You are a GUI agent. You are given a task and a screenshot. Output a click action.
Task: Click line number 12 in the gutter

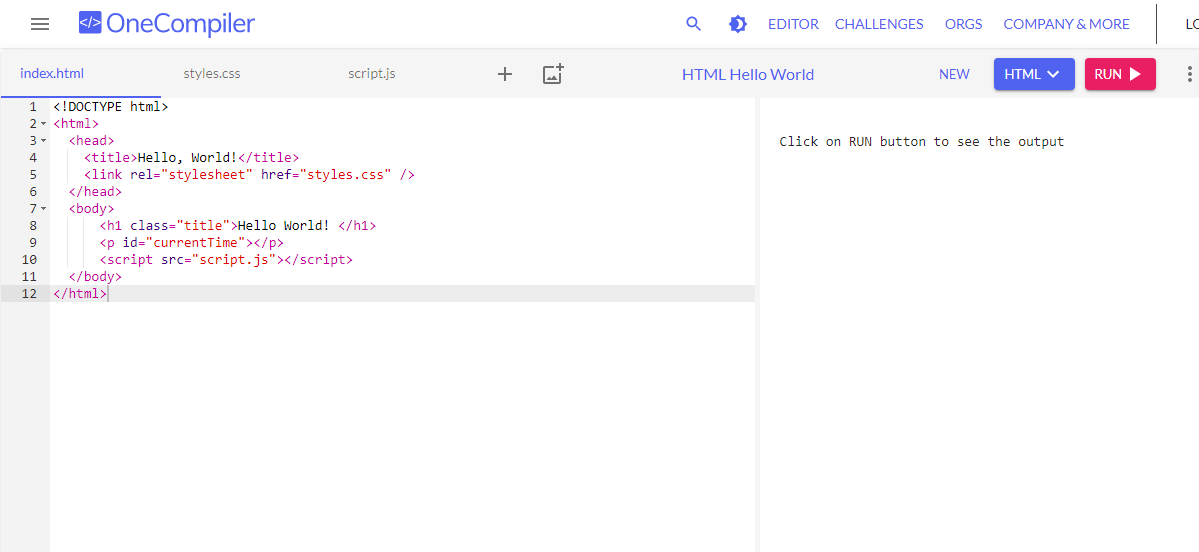[30, 293]
